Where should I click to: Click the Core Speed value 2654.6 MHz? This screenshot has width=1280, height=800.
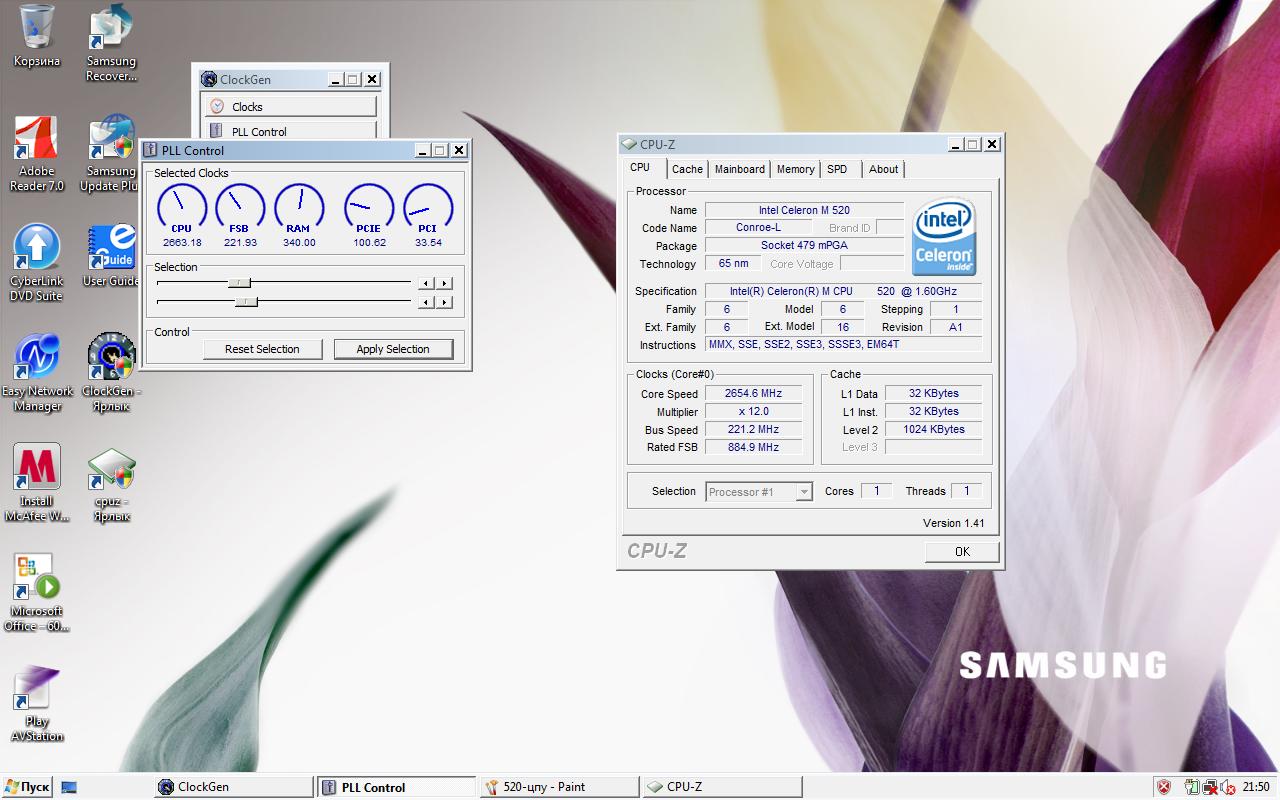(x=753, y=394)
